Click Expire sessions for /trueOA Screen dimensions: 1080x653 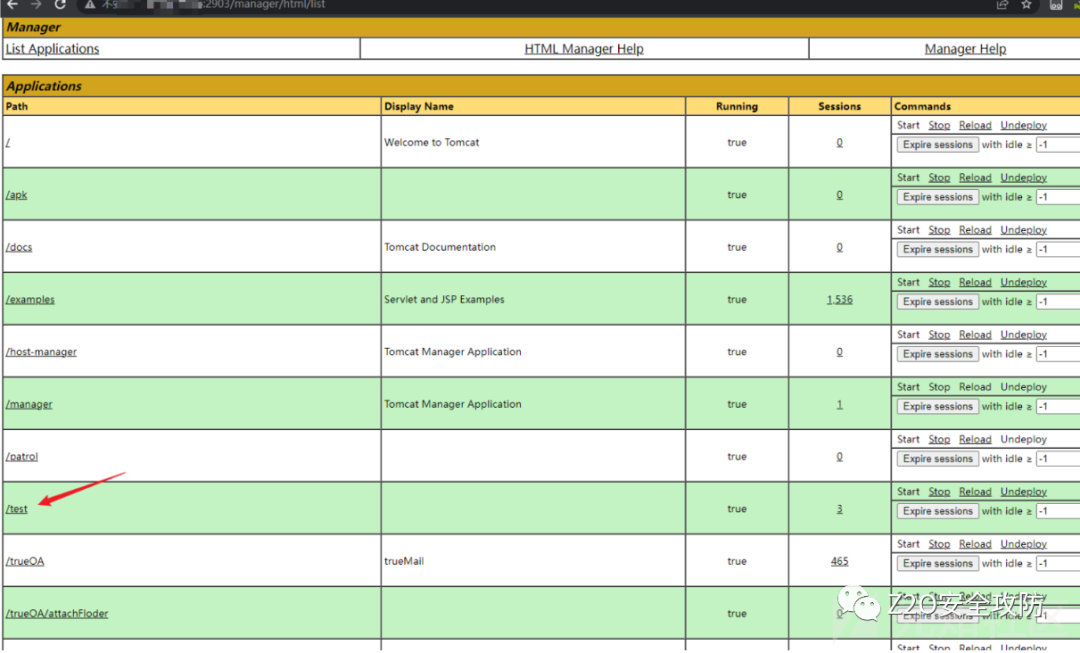pyautogui.click(x=937, y=563)
